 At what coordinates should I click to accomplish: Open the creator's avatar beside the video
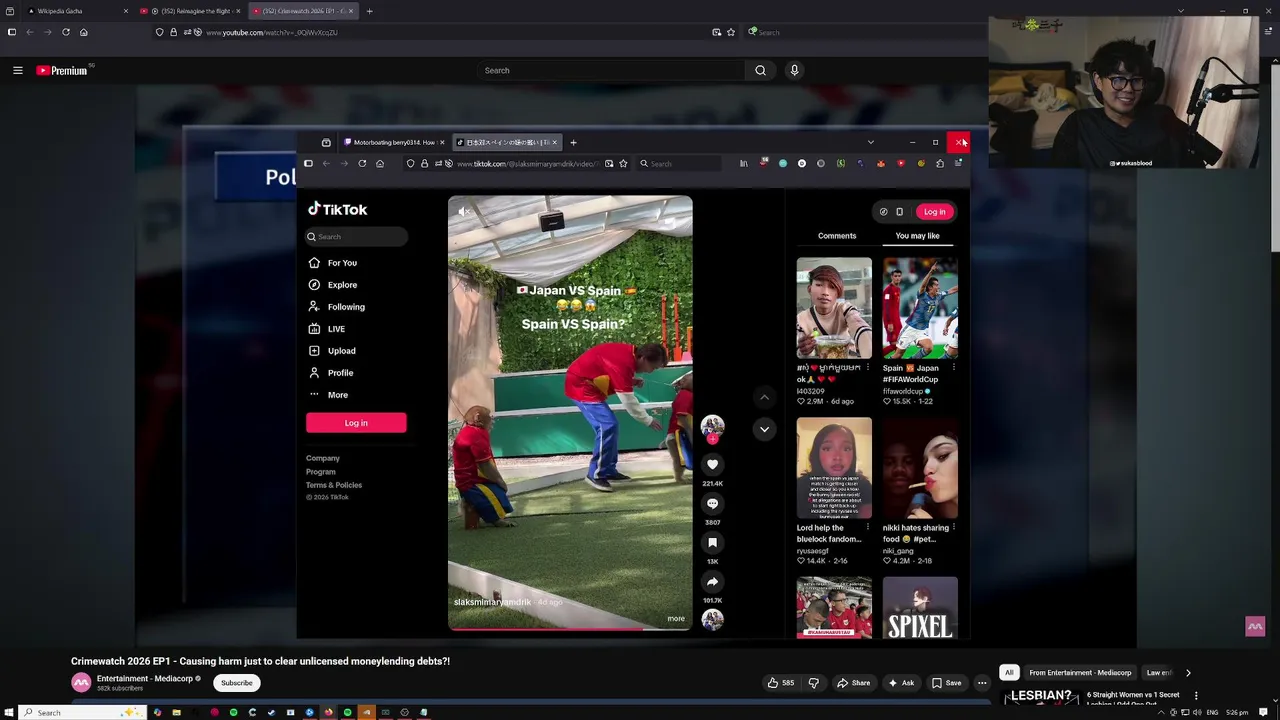712,427
